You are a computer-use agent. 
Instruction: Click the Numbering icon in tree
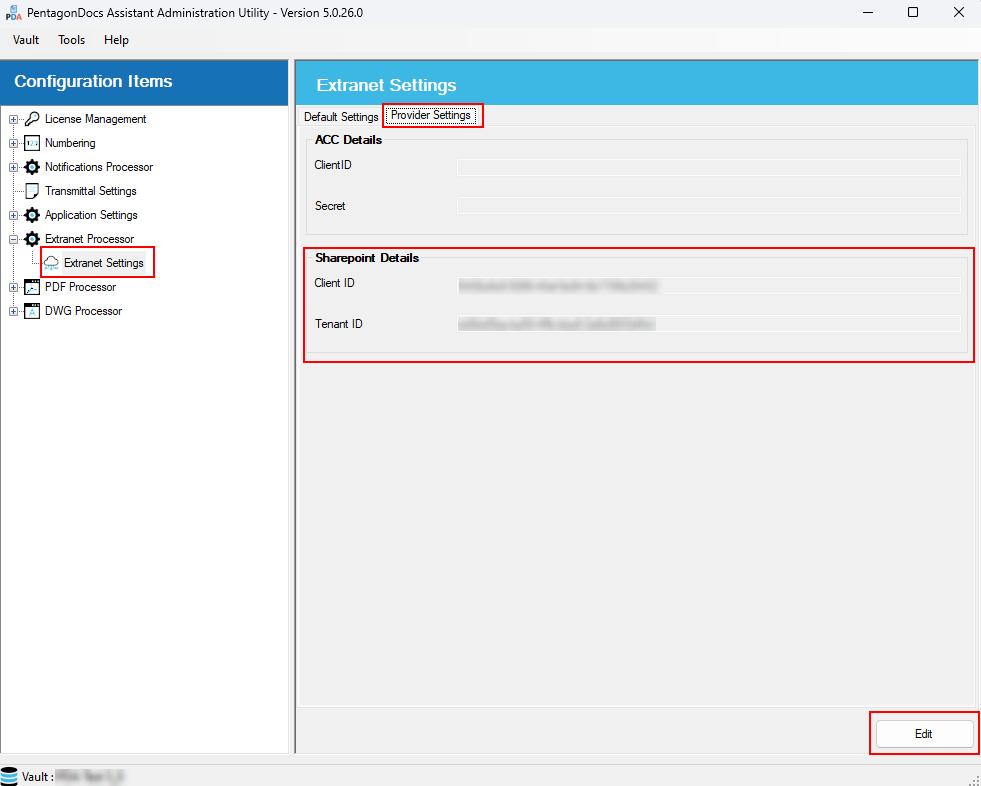[x=32, y=143]
